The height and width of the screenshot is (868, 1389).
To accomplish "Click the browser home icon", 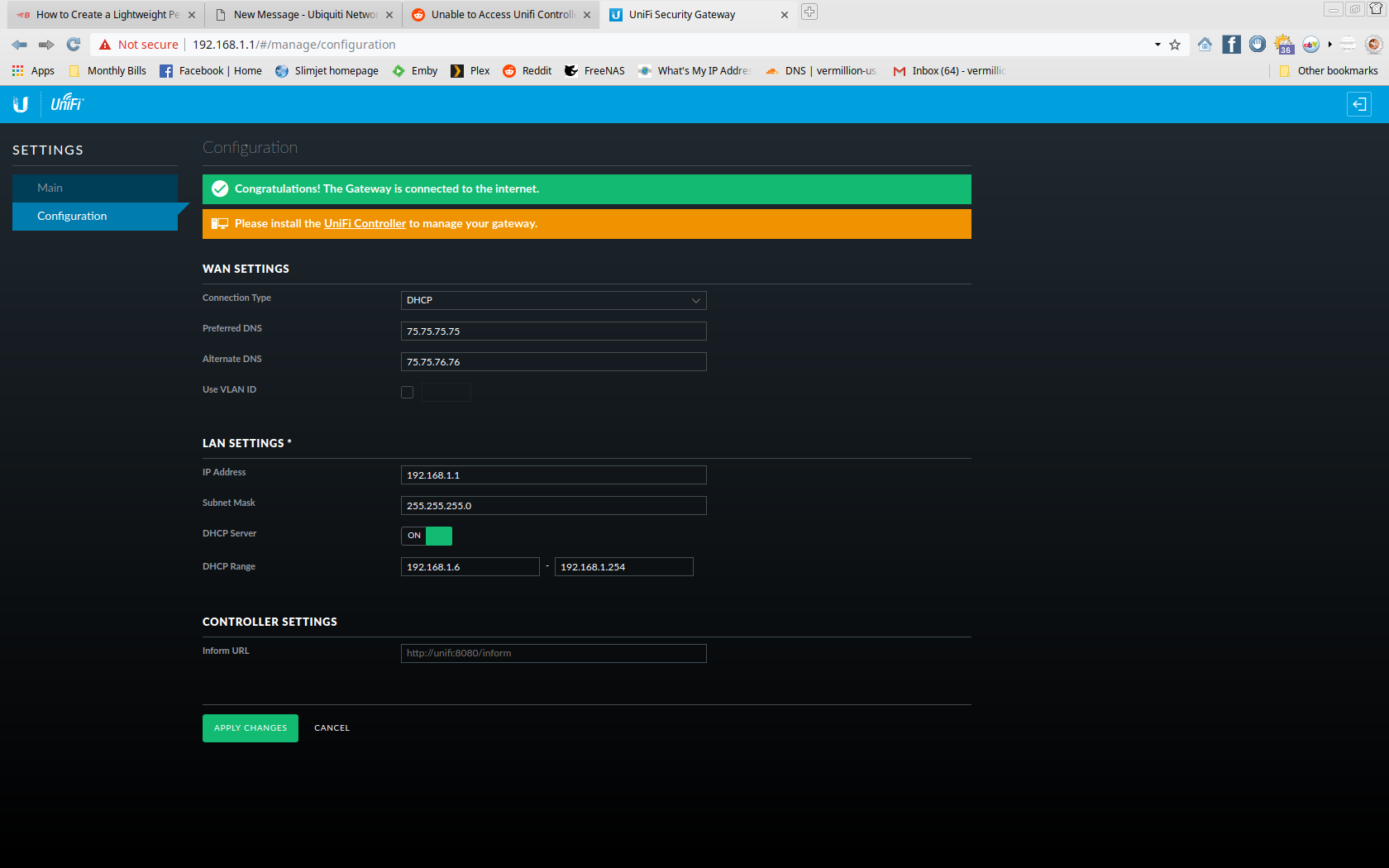I will [1205, 45].
